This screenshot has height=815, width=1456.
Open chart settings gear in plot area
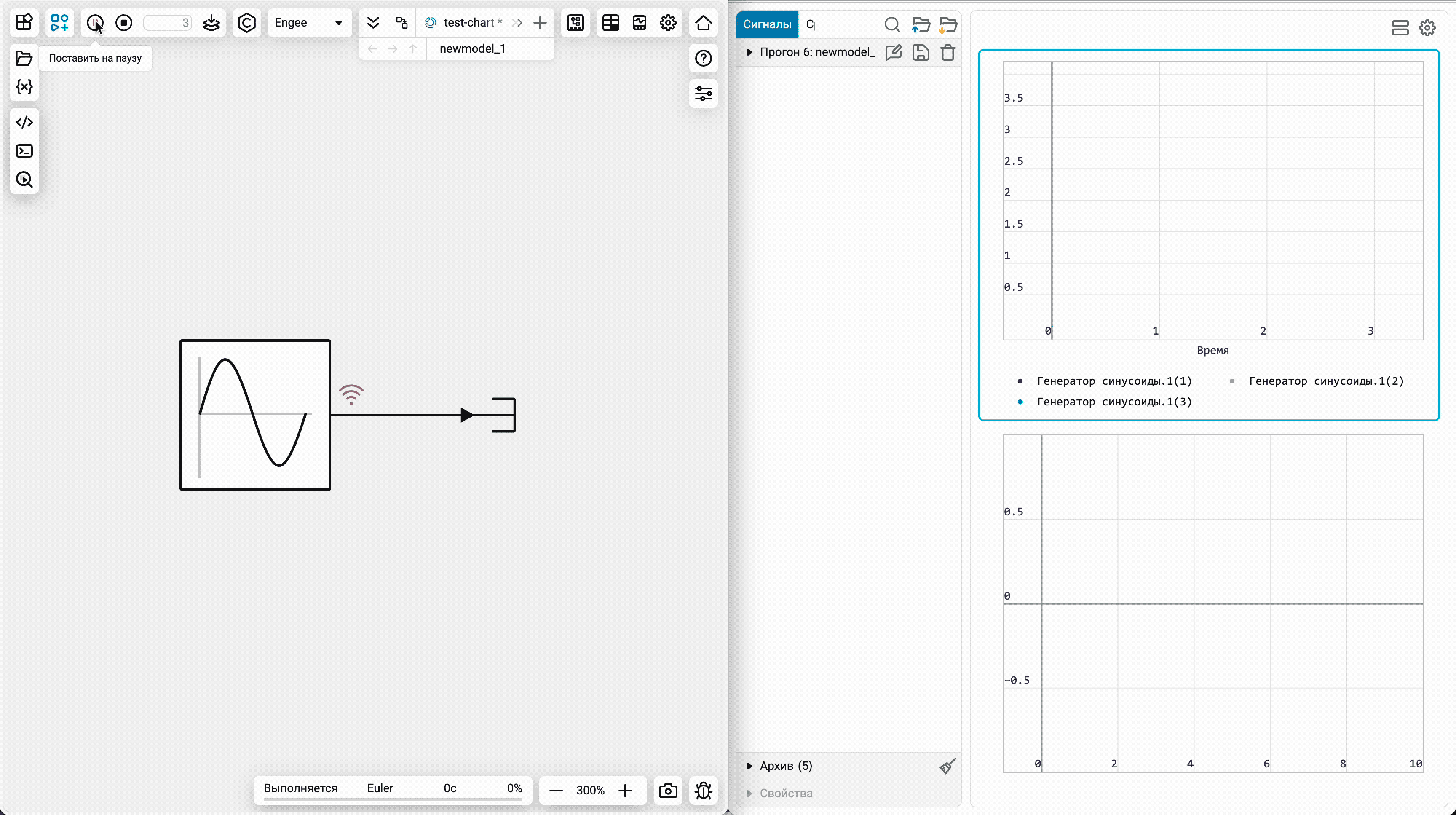(x=1427, y=28)
